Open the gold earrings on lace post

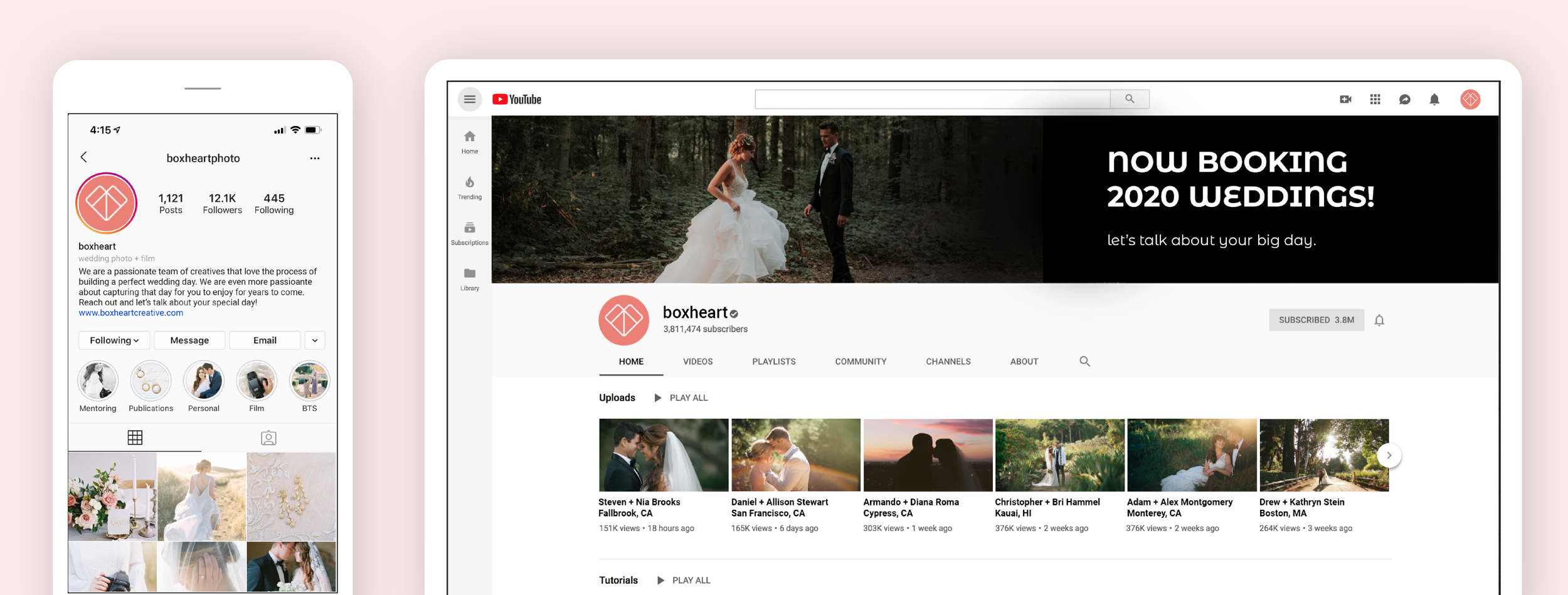(x=292, y=497)
